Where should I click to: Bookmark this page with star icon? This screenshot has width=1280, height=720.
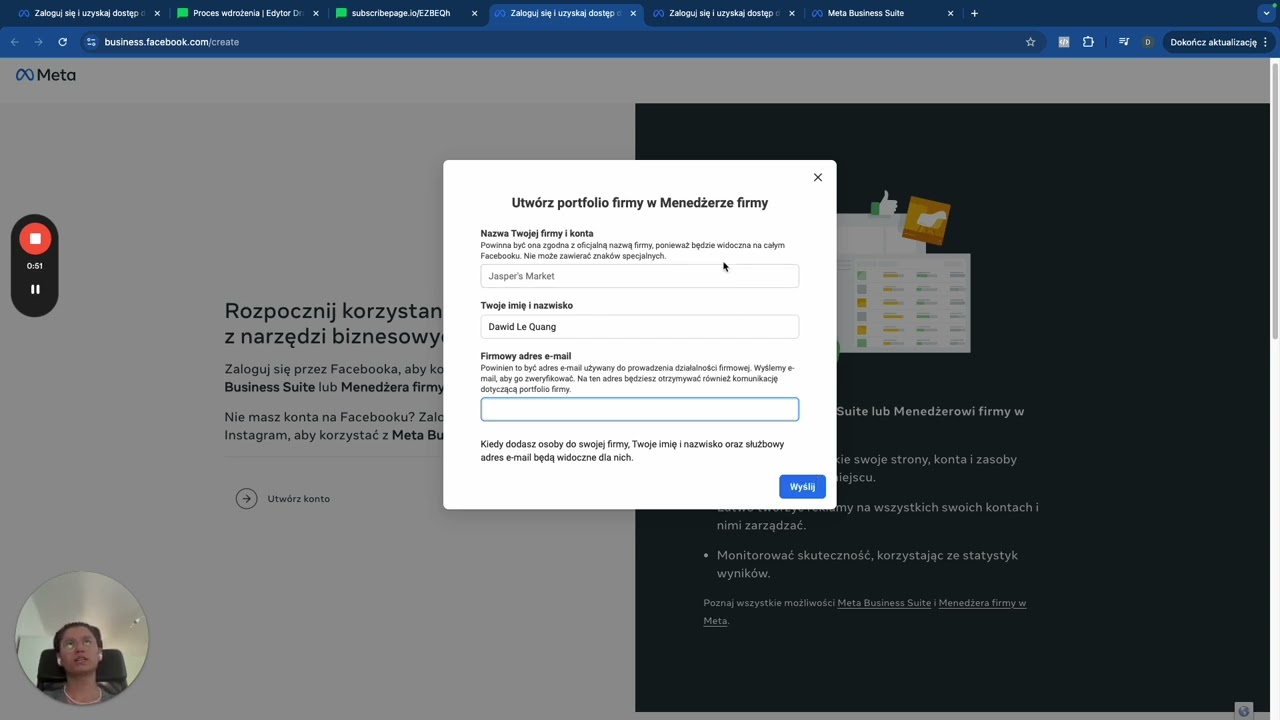[1030, 42]
